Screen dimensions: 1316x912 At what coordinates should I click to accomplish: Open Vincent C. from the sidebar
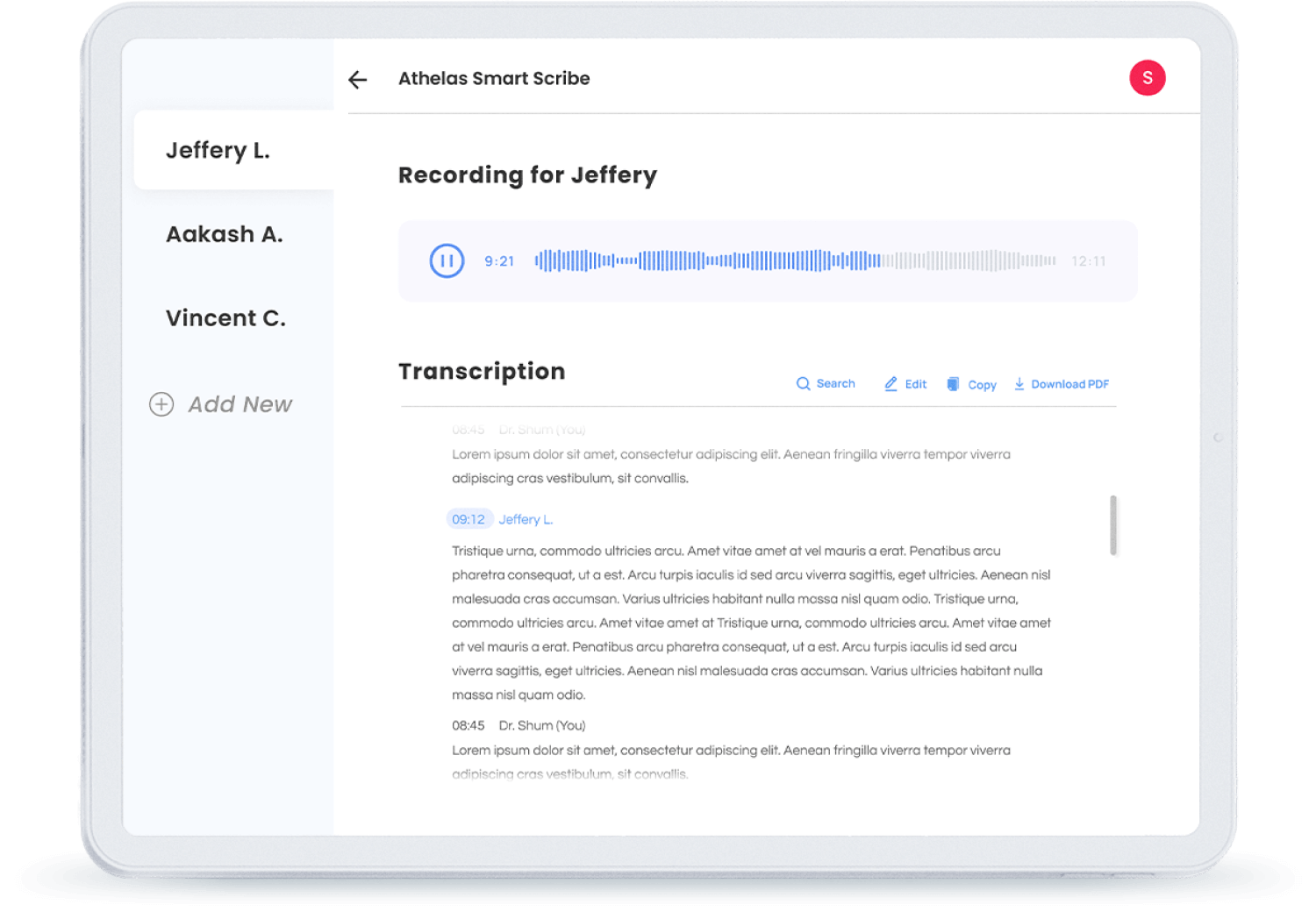coord(225,317)
